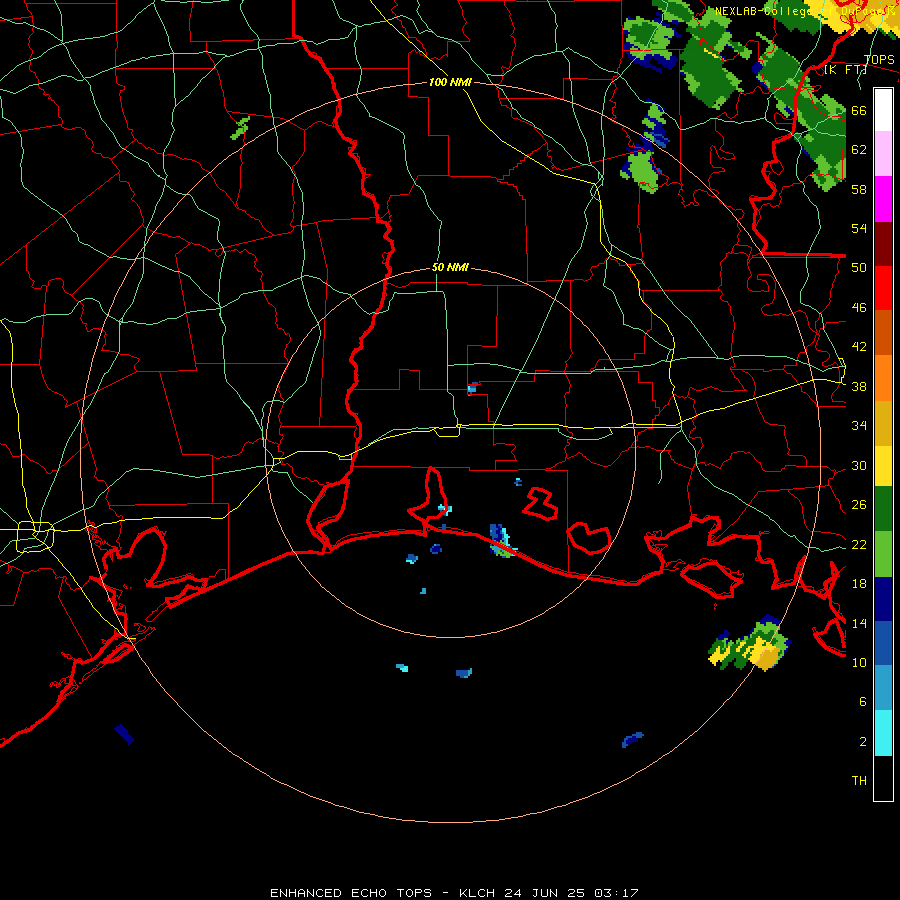Pick the navy blue legend swatch
The width and height of the screenshot is (900, 900).
coord(883,599)
